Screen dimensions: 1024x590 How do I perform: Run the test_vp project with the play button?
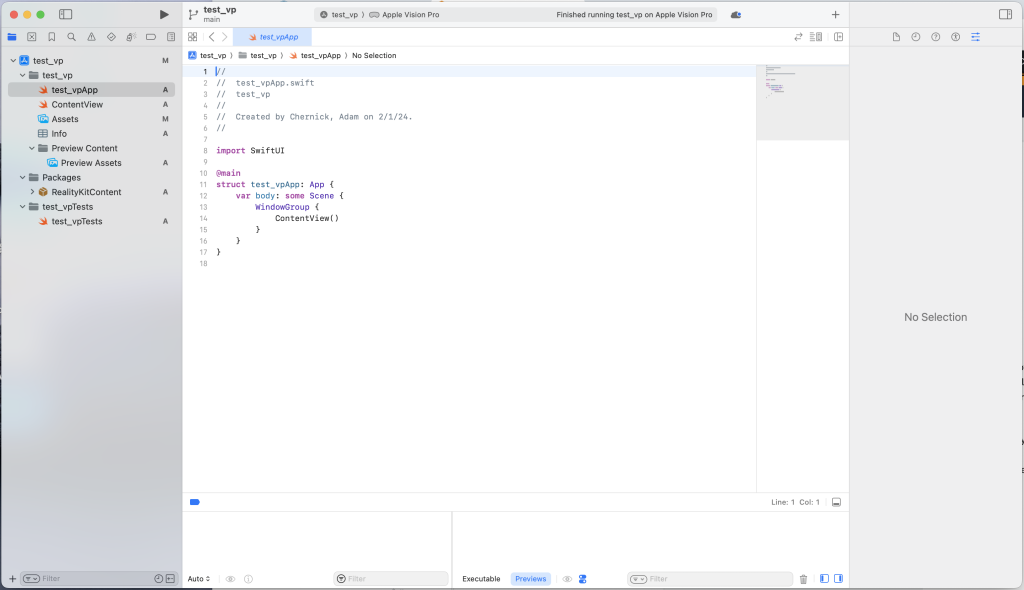(164, 15)
